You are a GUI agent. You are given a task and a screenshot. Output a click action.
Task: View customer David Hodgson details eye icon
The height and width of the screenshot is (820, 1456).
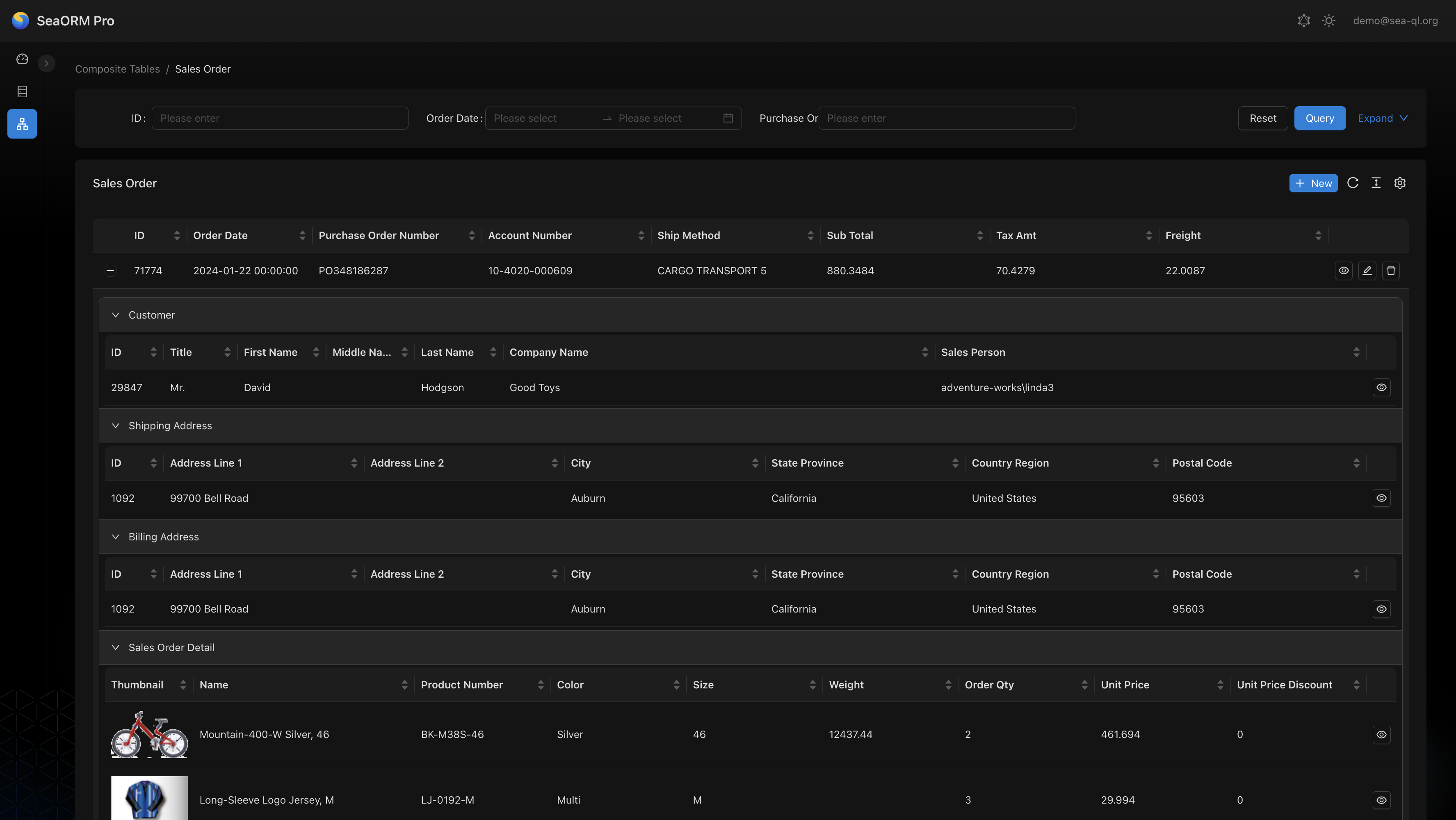coord(1381,387)
